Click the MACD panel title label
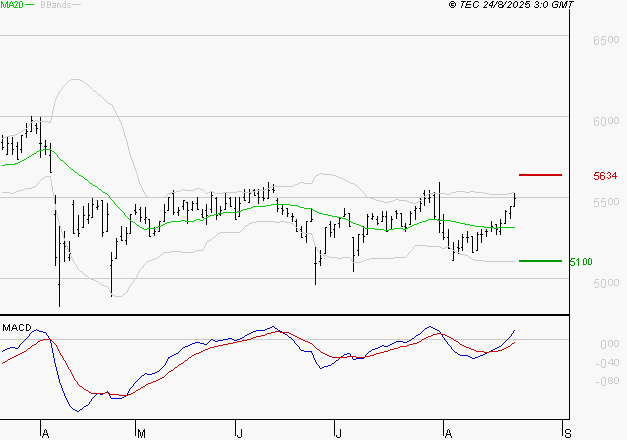This screenshot has height=440, width=627. (x=17, y=328)
